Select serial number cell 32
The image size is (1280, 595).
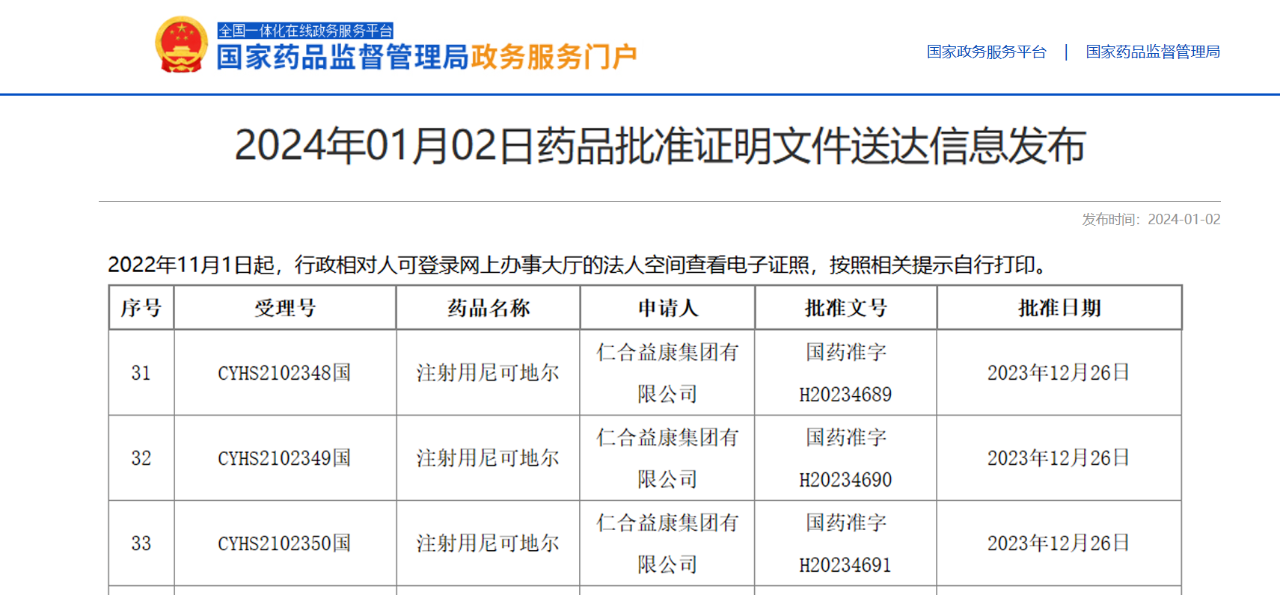pos(141,458)
